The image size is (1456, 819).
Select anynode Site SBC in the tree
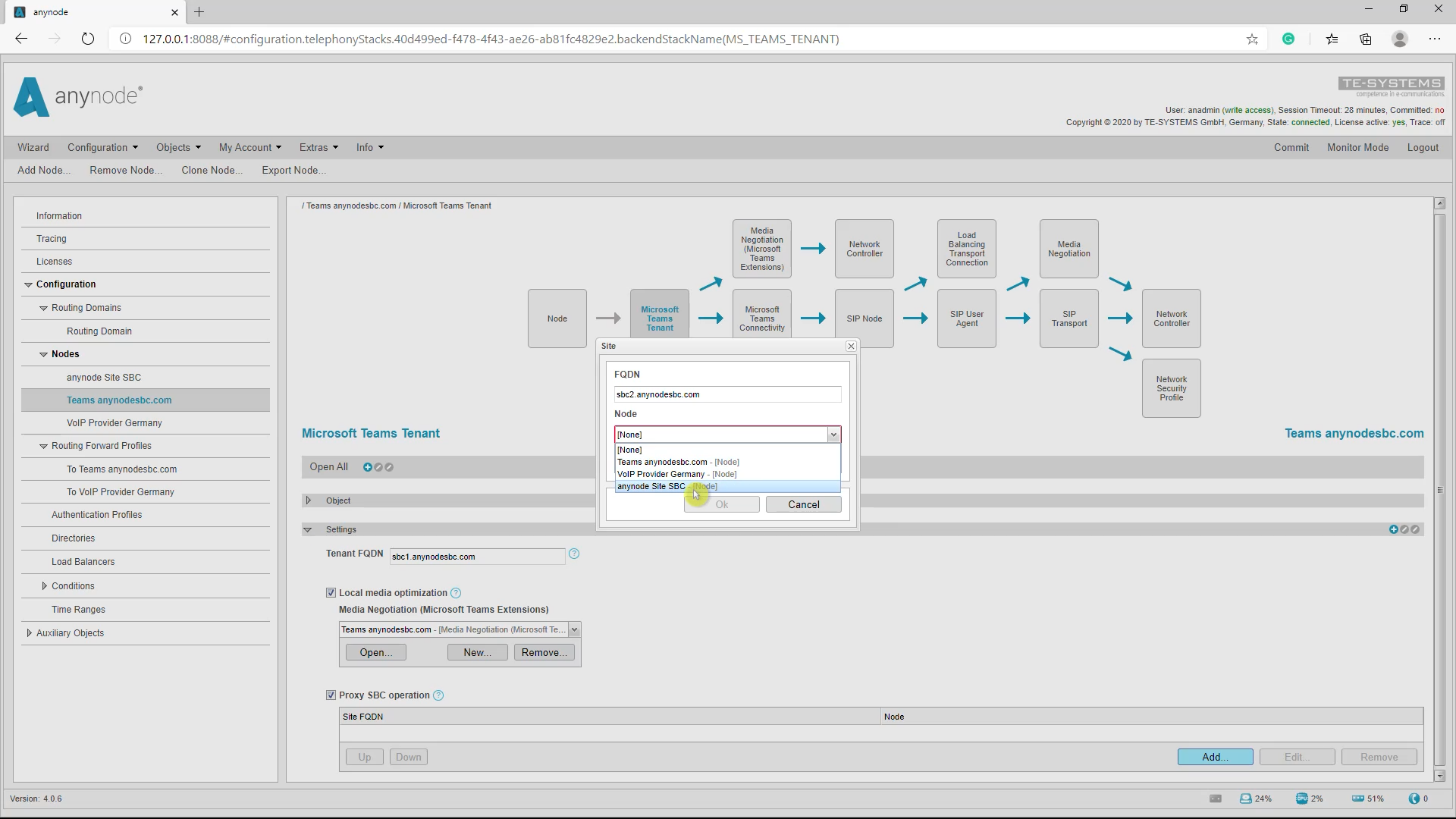pyautogui.click(x=104, y=378)
